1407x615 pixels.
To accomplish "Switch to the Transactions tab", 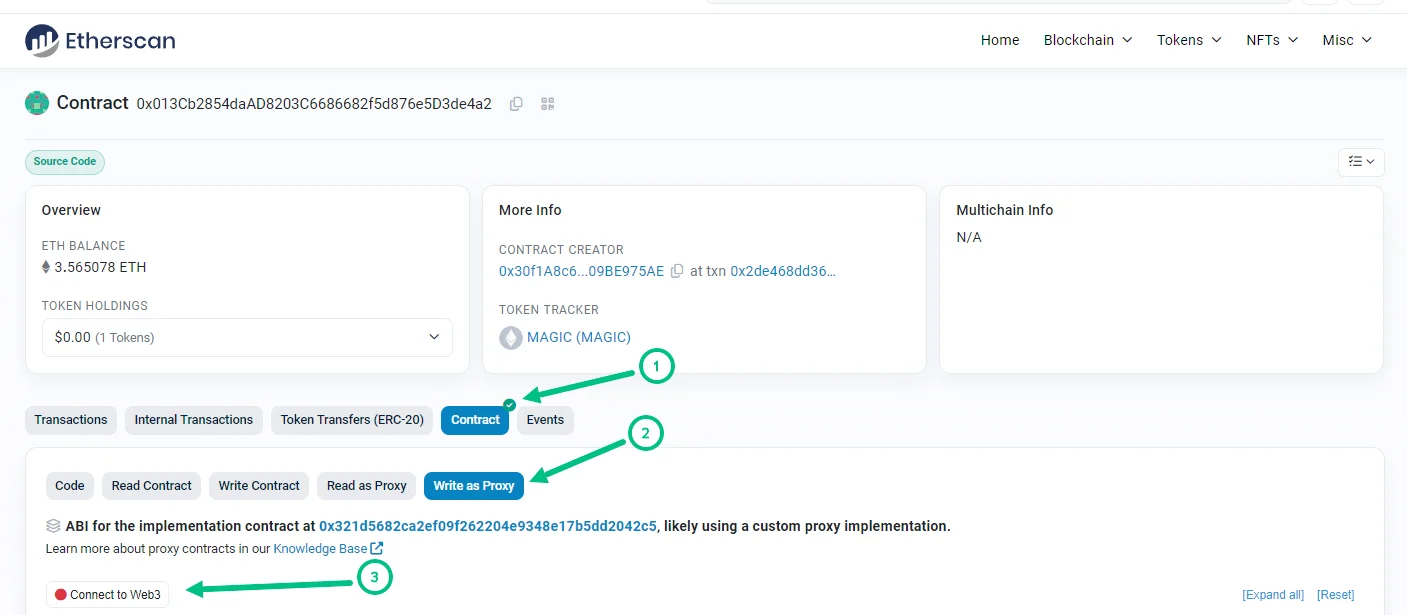I will point(71,420).
